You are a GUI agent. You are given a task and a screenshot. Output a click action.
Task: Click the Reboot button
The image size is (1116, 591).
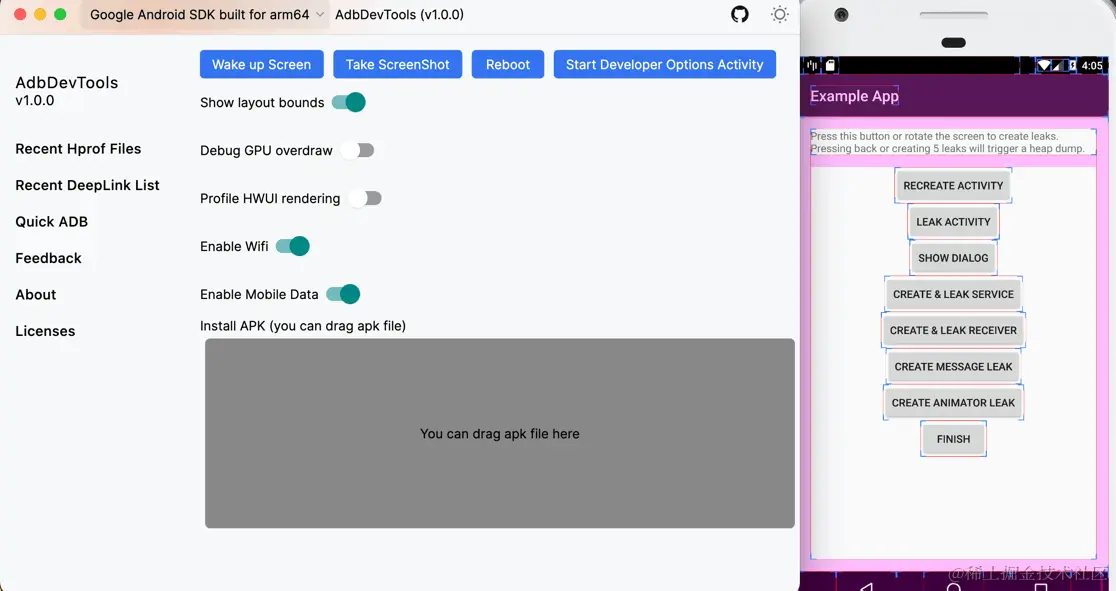tap(507, 64)
